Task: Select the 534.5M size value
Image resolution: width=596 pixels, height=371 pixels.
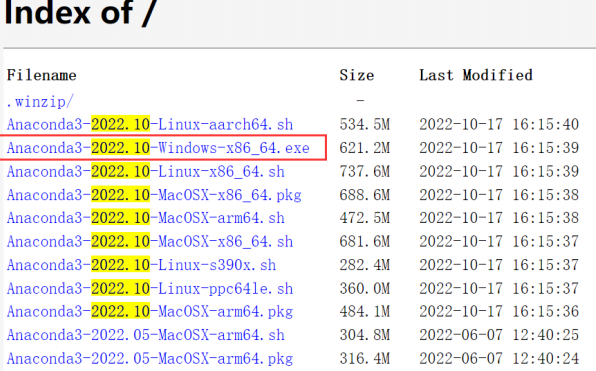Action: [365, 125]
